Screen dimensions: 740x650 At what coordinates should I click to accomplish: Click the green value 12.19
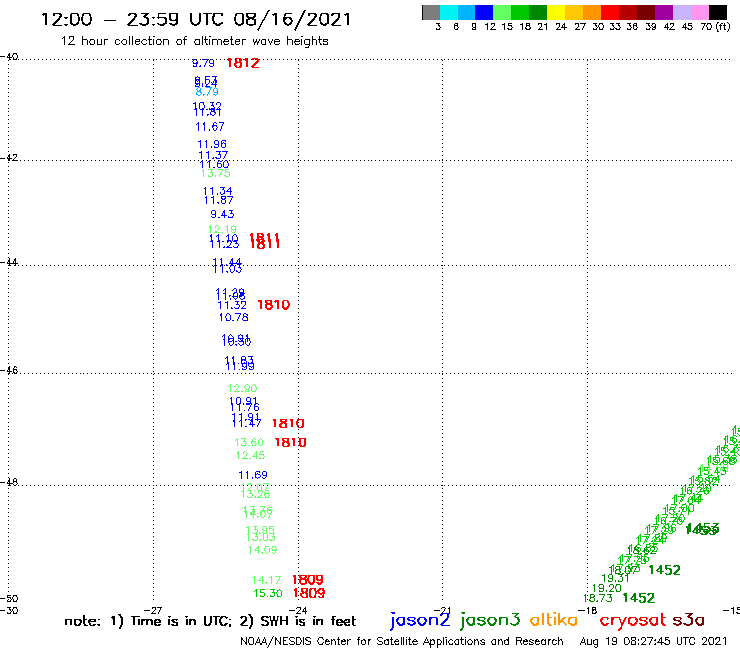point(222,229)
